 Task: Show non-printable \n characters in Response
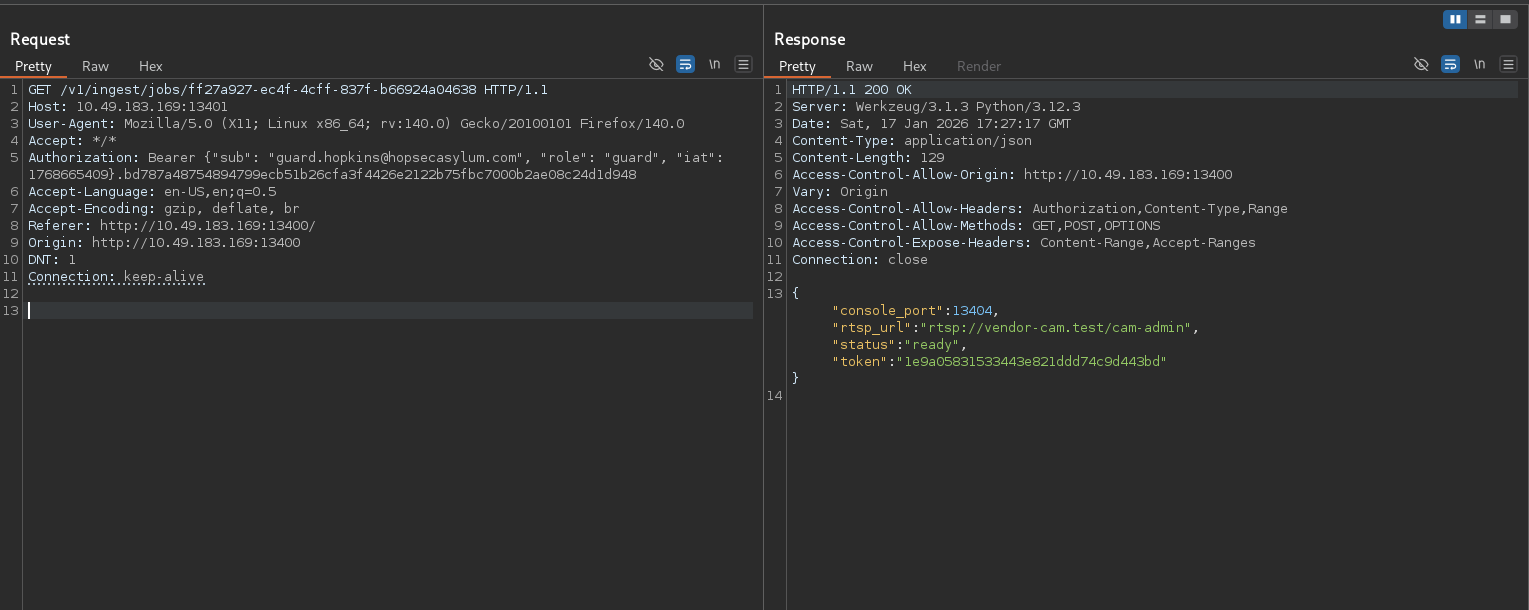(1479, 64)
